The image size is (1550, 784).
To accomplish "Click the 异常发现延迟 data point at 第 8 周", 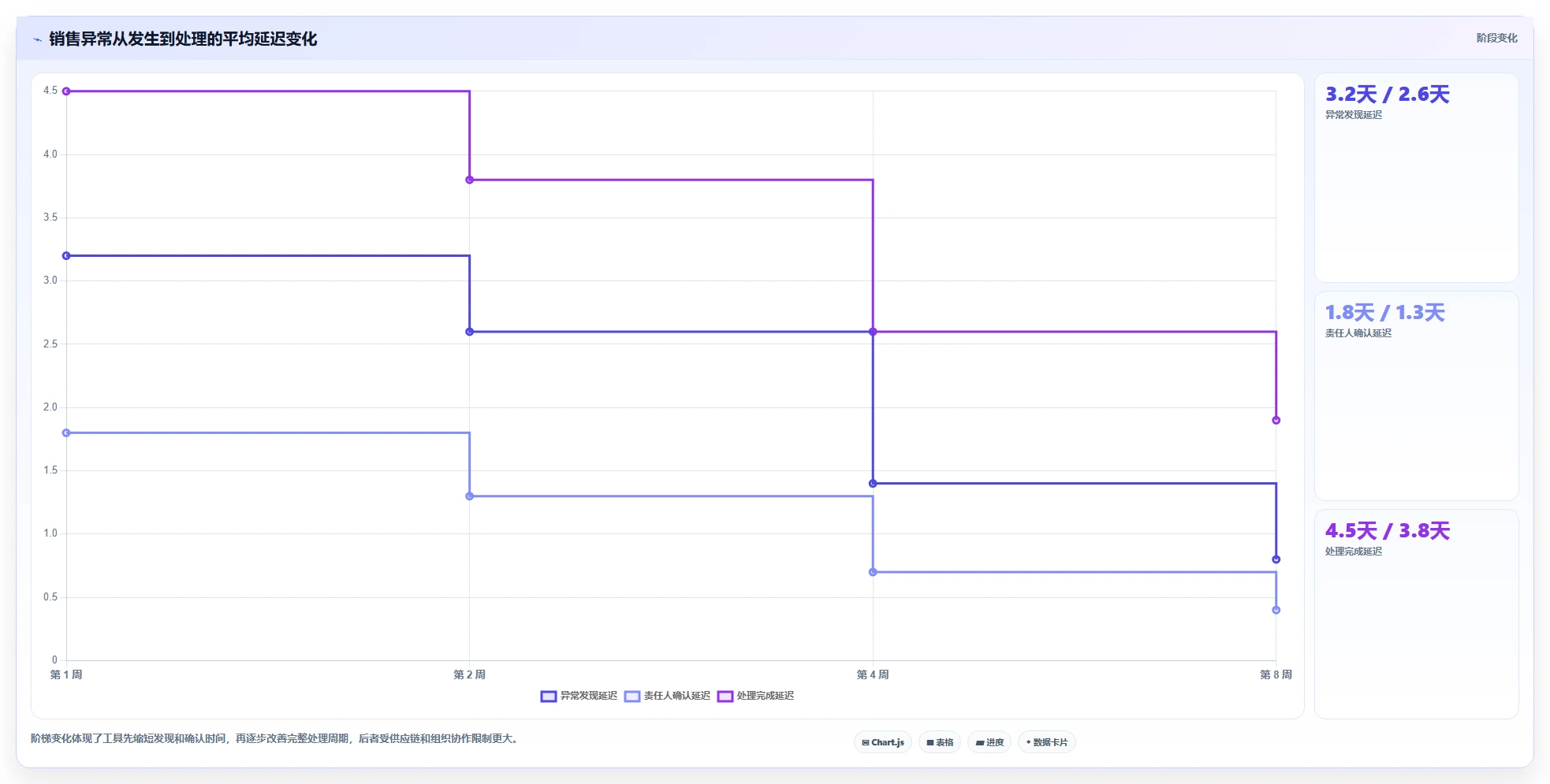I will coord(1276,559).
